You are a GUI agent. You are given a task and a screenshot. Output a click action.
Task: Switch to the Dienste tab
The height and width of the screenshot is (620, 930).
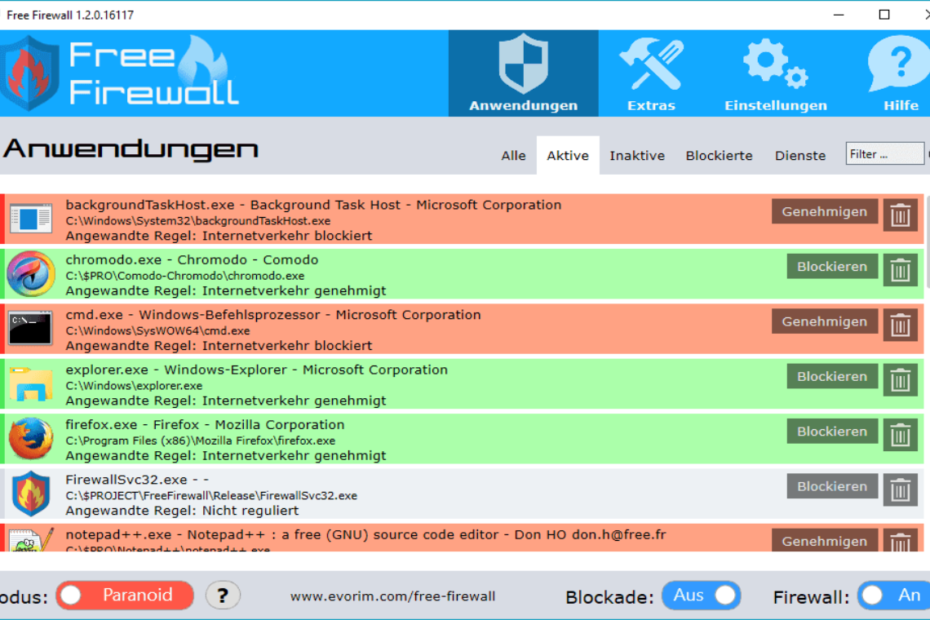[x=800, y=155]
